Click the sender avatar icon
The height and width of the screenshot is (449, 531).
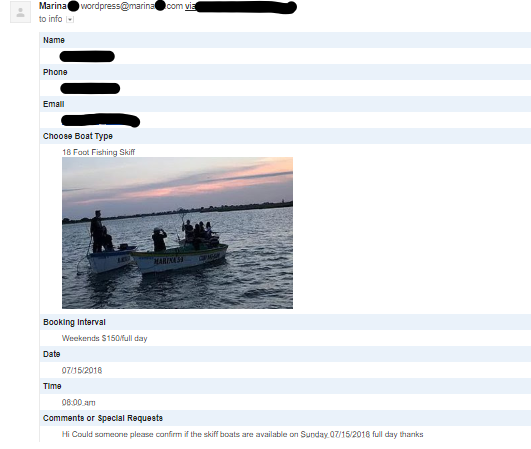pos(20,12)
